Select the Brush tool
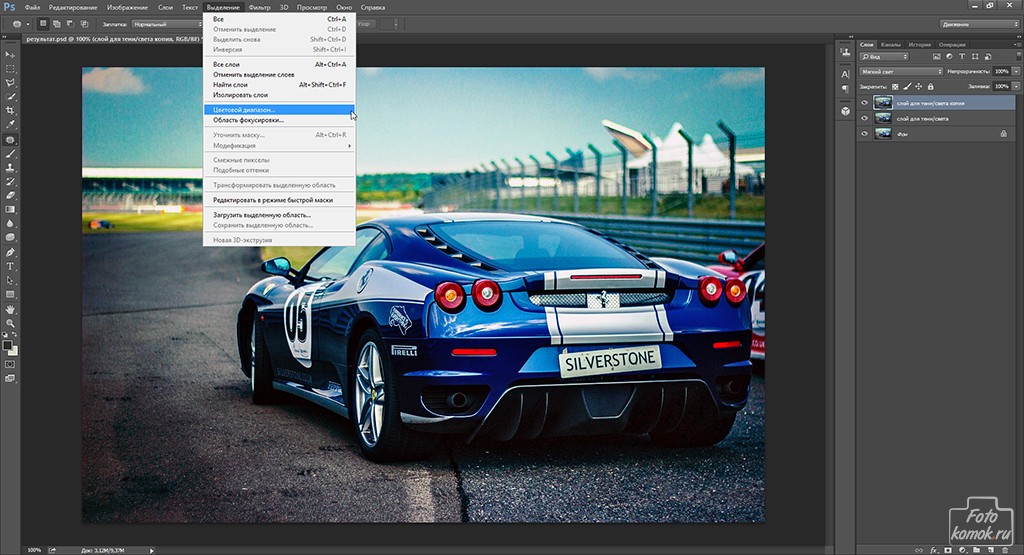The height and width of the screenshot is (555, 1024). (x=10, y=154)
